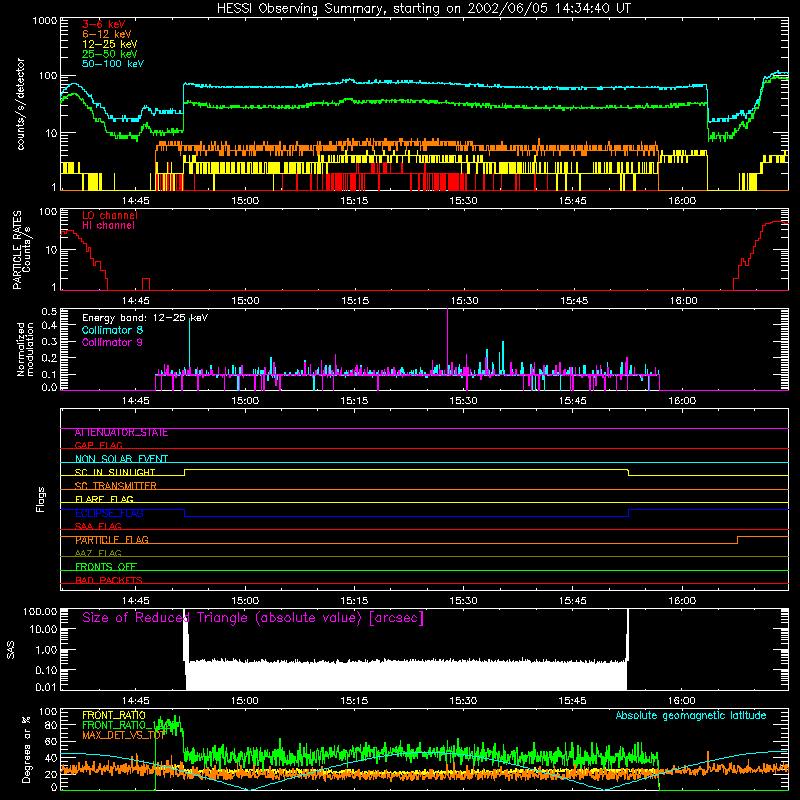Click the SAS axis label
The image size is (800, 800).
point(11,650)
